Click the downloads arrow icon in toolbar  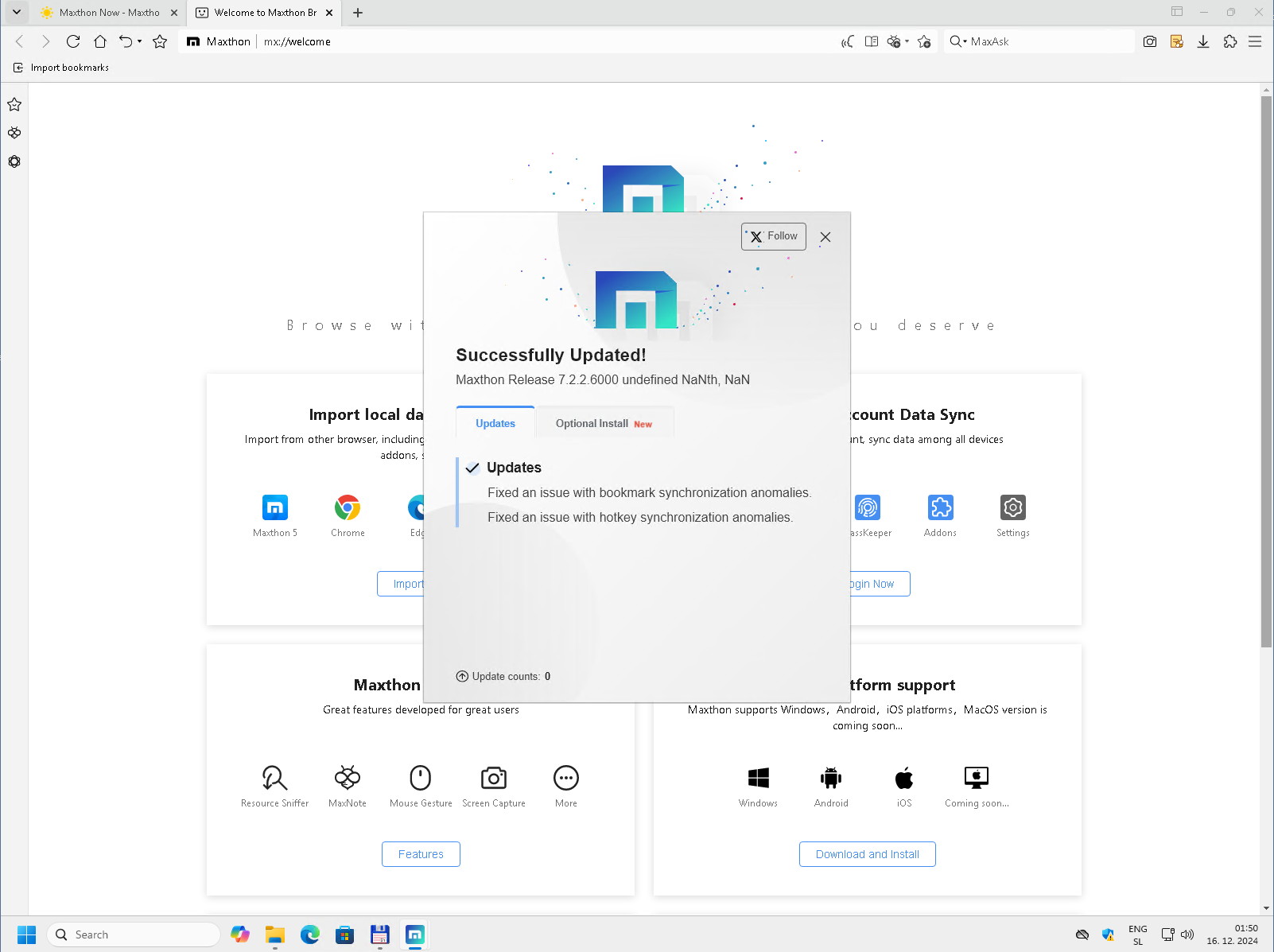click(1203, 41)
